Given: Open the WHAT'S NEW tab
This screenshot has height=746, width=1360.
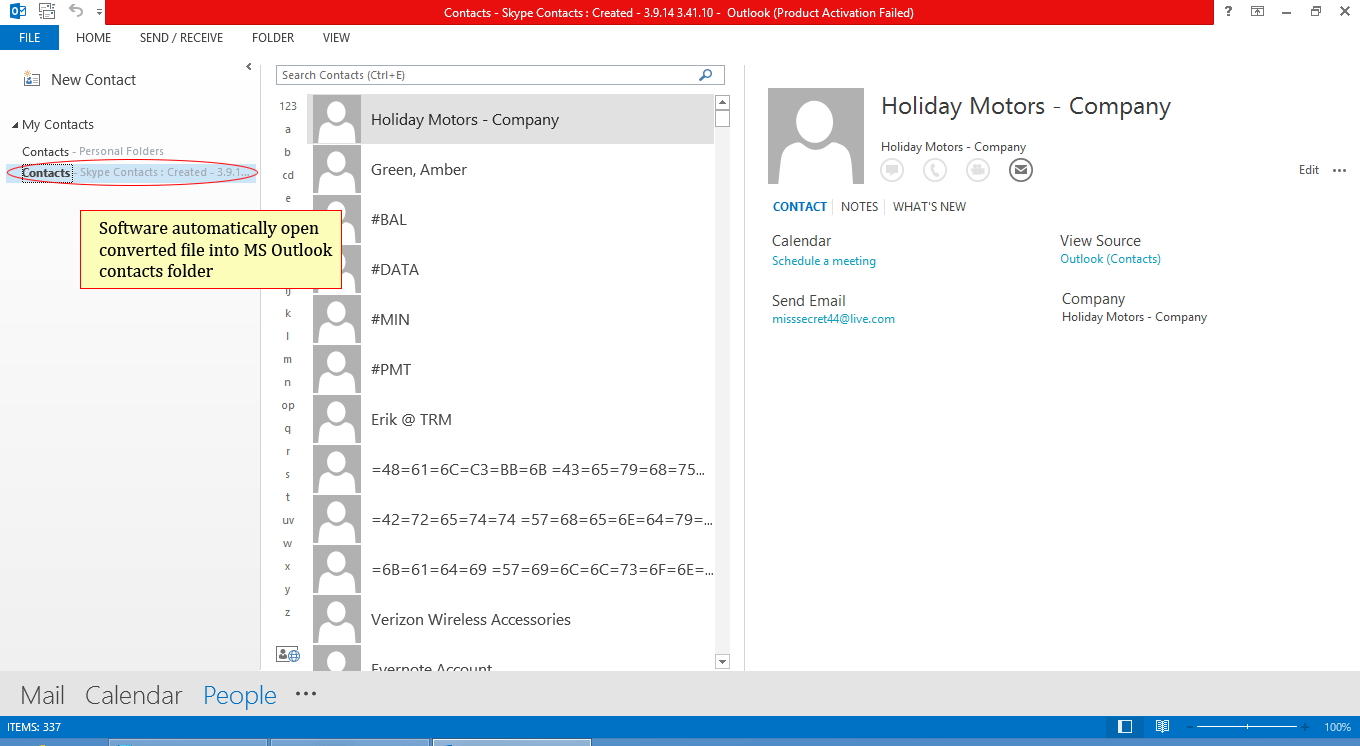Looking at the screenshot, I should tap(930, 207).
